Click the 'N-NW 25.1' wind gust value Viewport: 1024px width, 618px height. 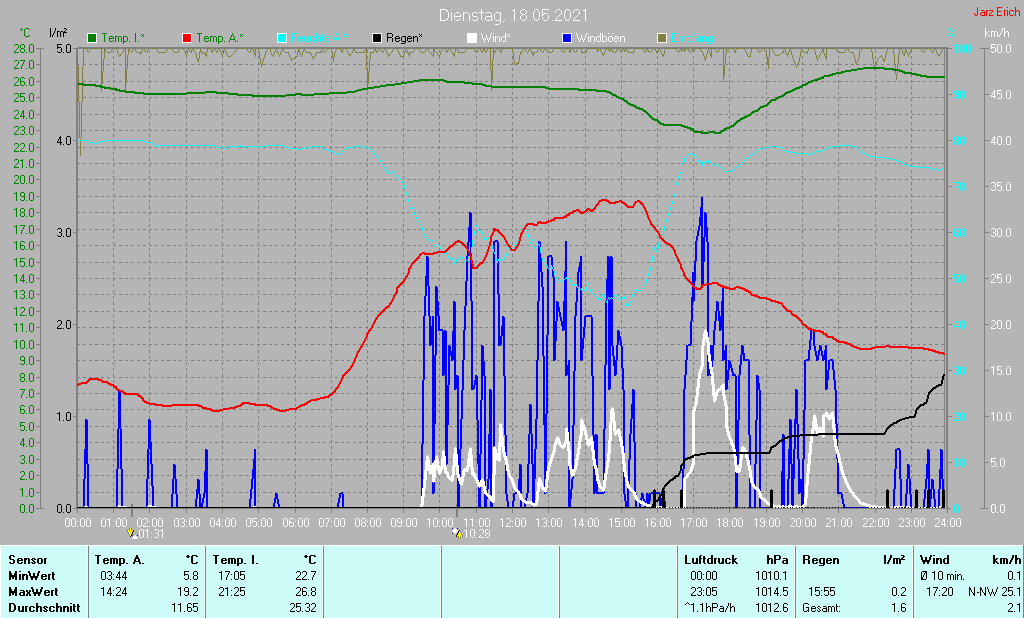pos(994,592)
